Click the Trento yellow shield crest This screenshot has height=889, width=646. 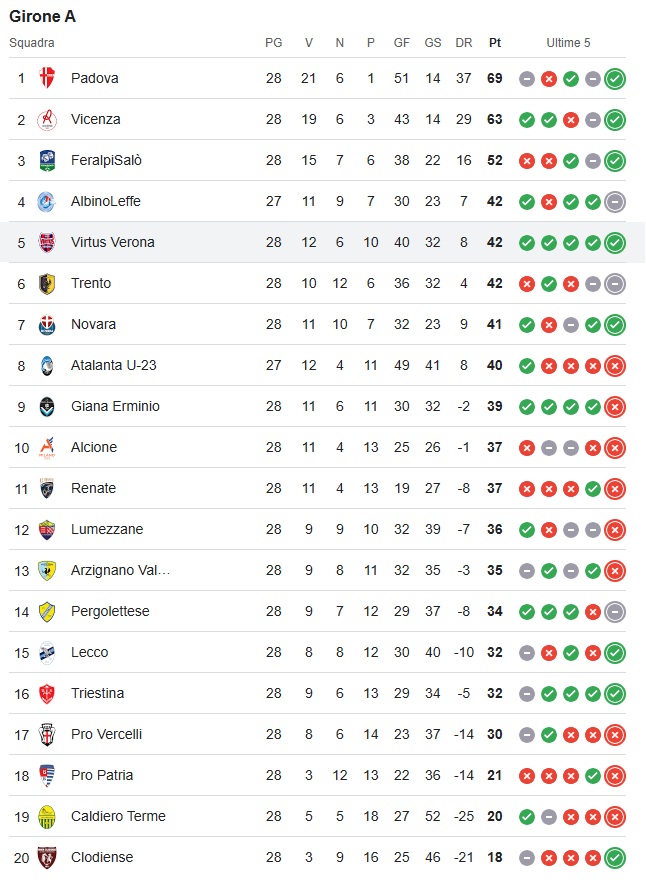(x=47, y=283)
